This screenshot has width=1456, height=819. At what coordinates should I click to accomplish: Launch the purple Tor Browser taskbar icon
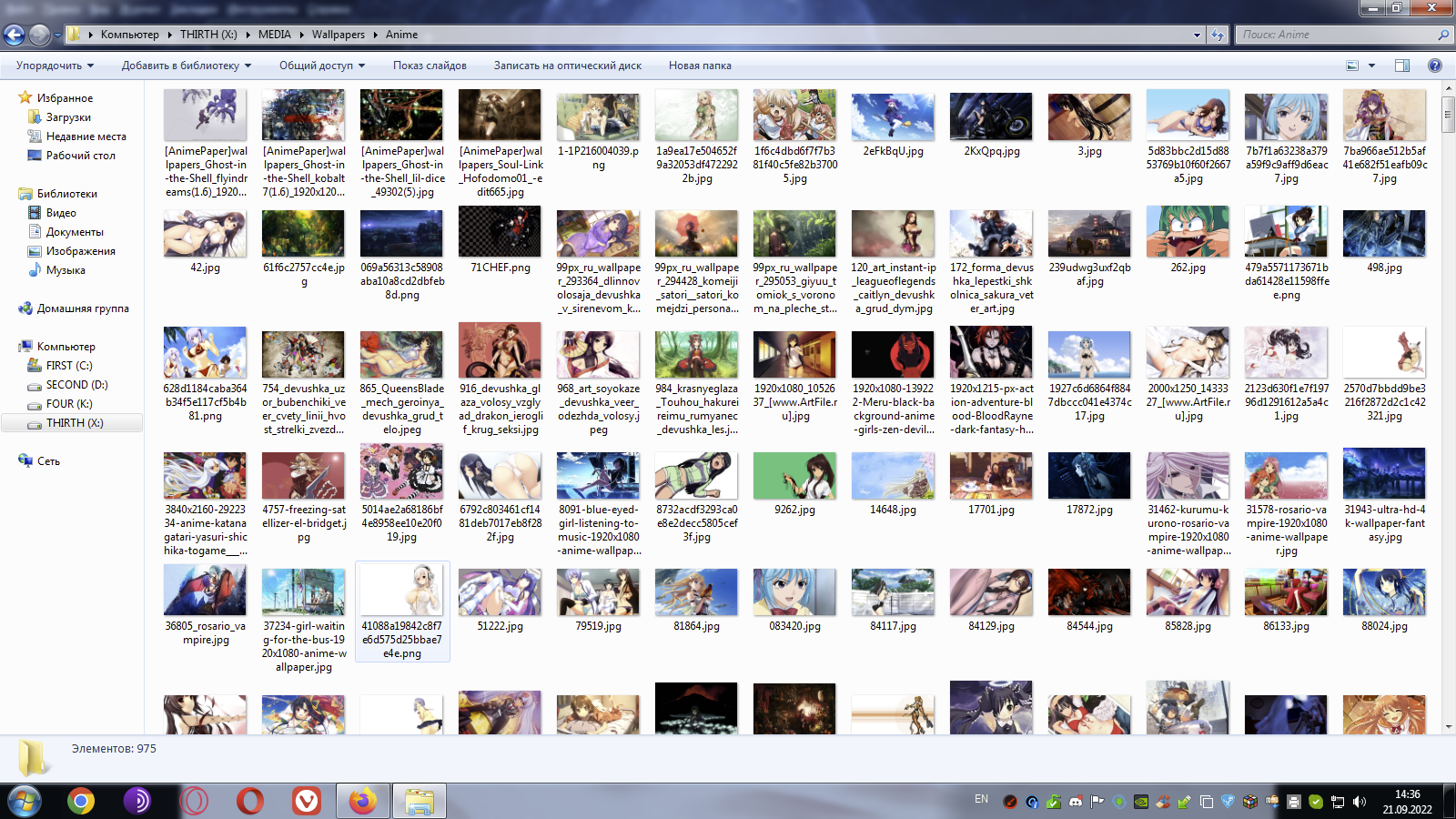[x=136, y=801]
